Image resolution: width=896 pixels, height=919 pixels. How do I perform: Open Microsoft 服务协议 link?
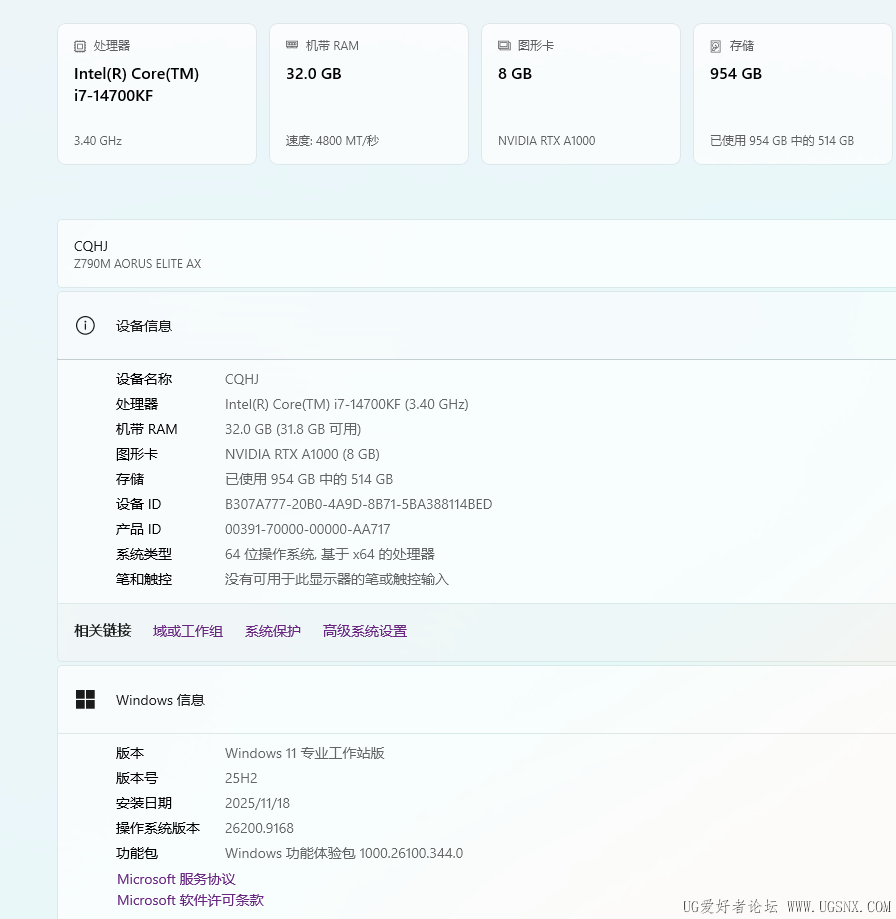click(176, 879)
